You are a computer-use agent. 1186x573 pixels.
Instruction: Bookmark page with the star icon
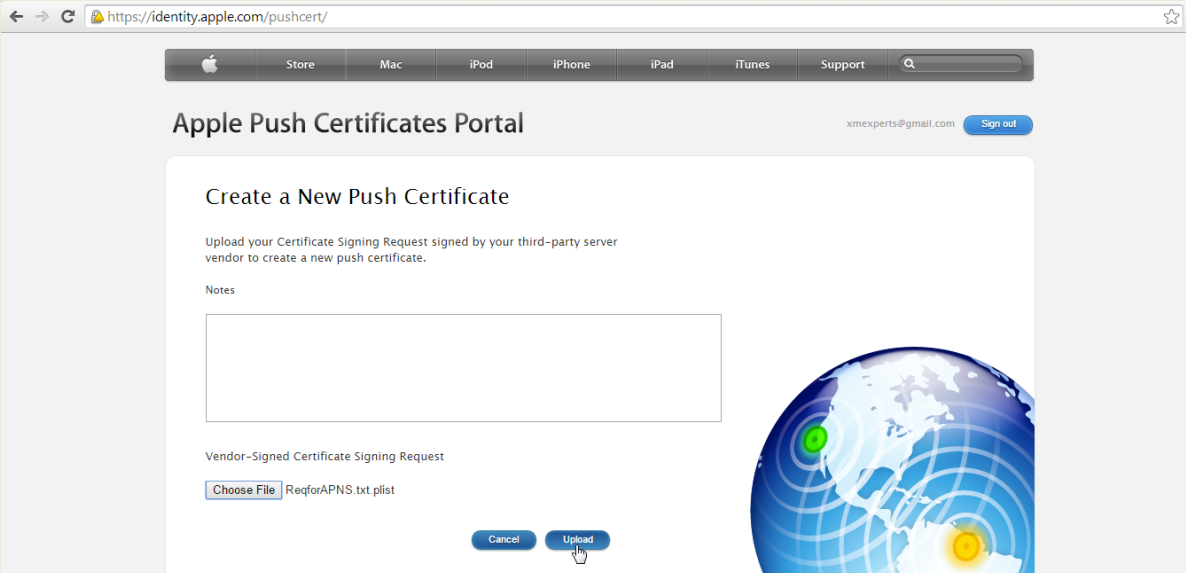pos(1171,17)
